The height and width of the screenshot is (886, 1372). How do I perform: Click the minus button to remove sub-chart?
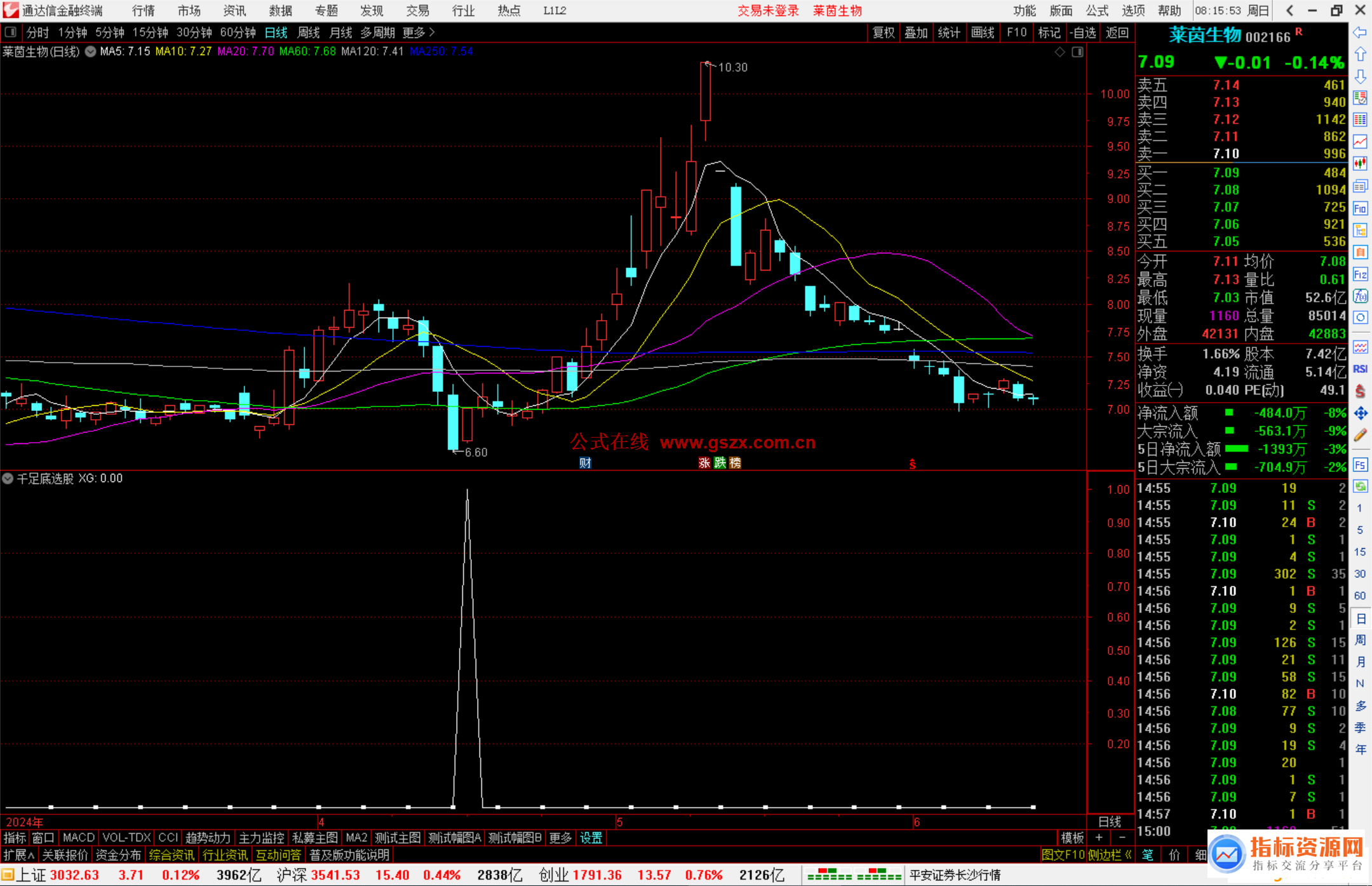[x=1122, y=838]
